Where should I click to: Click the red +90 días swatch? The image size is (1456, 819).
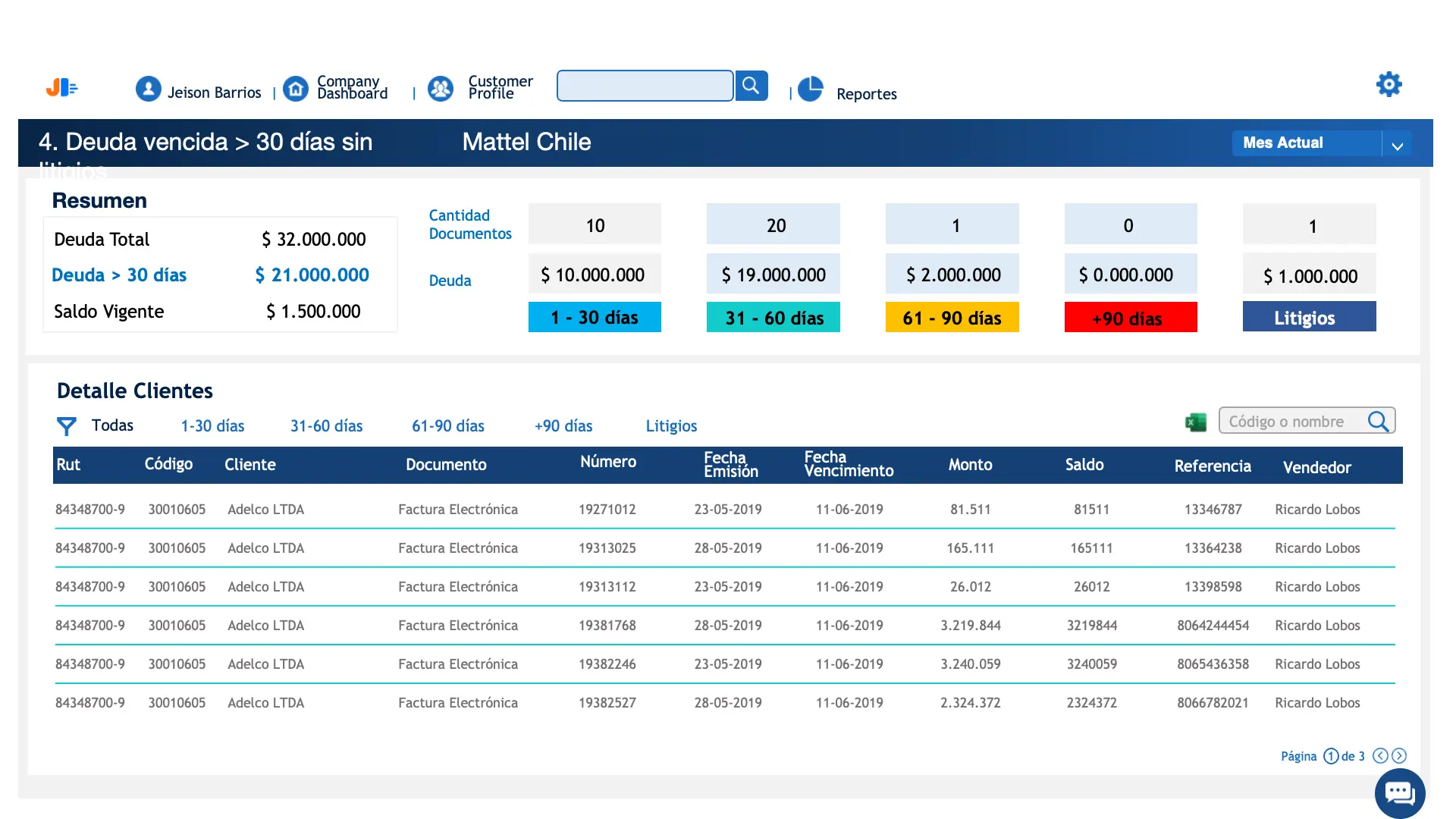(x=1130, y=318)
